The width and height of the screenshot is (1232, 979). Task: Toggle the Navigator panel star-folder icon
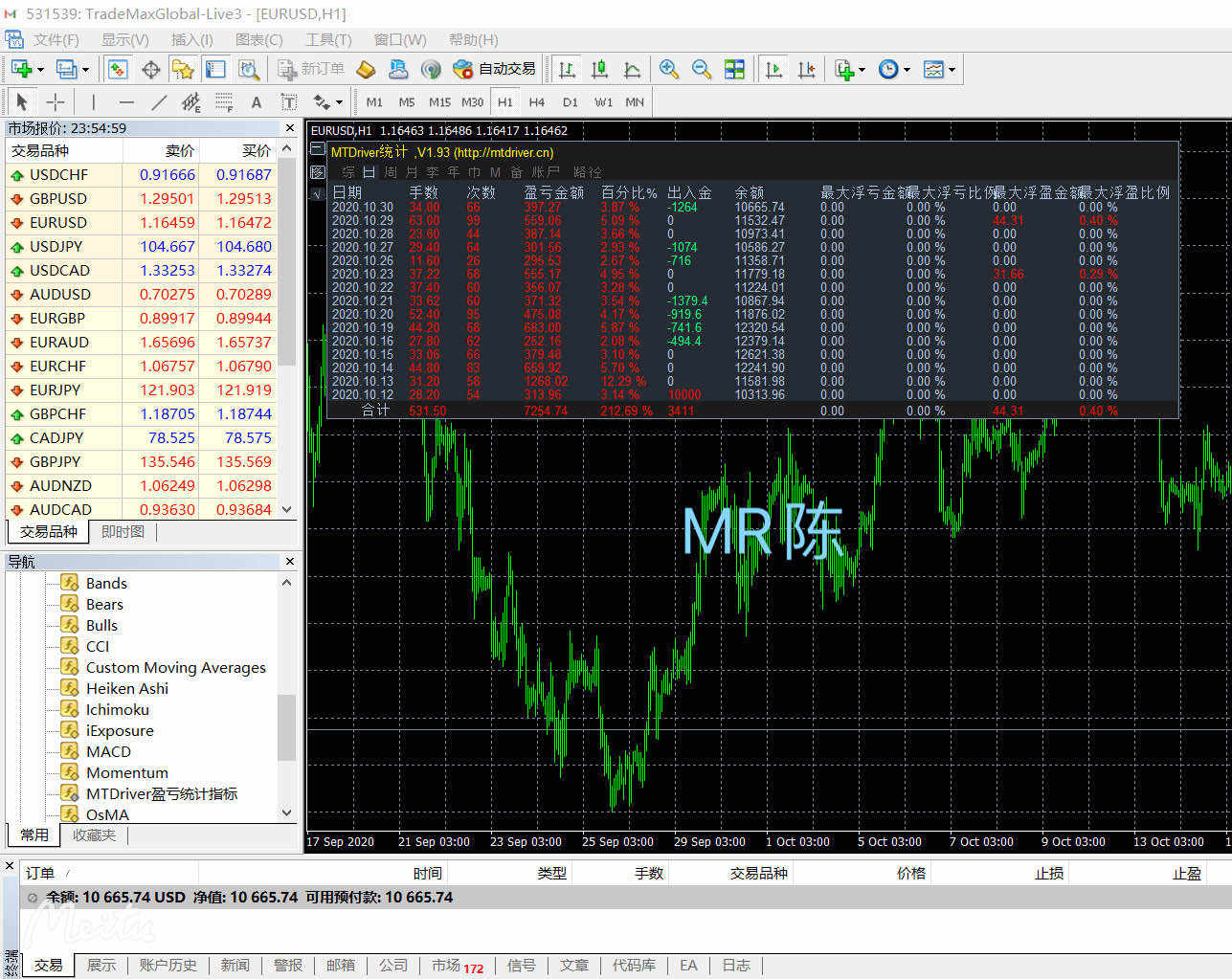pyautogui.click(x=183, y=69)
